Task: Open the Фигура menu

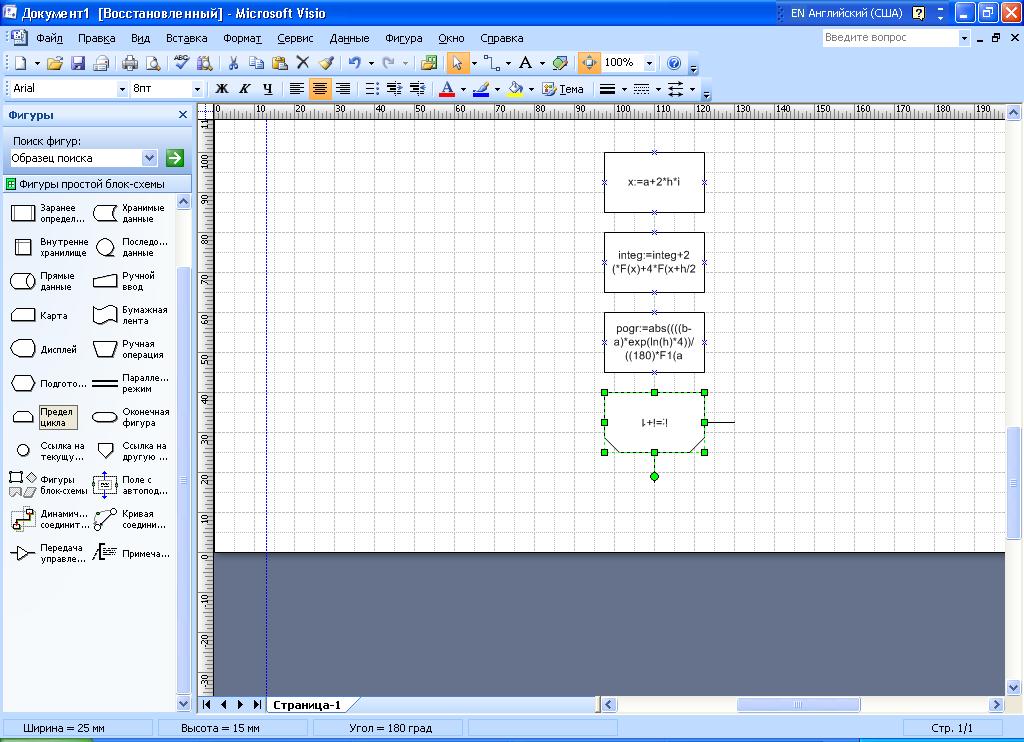Action: 403,38
